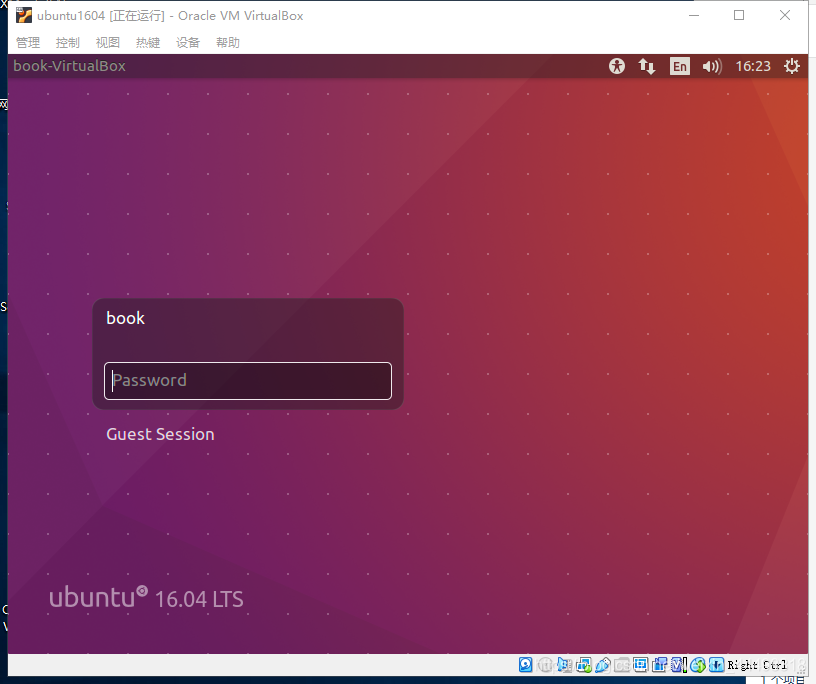
Task: Focus the Password input field
Action: tap(248, 381)
